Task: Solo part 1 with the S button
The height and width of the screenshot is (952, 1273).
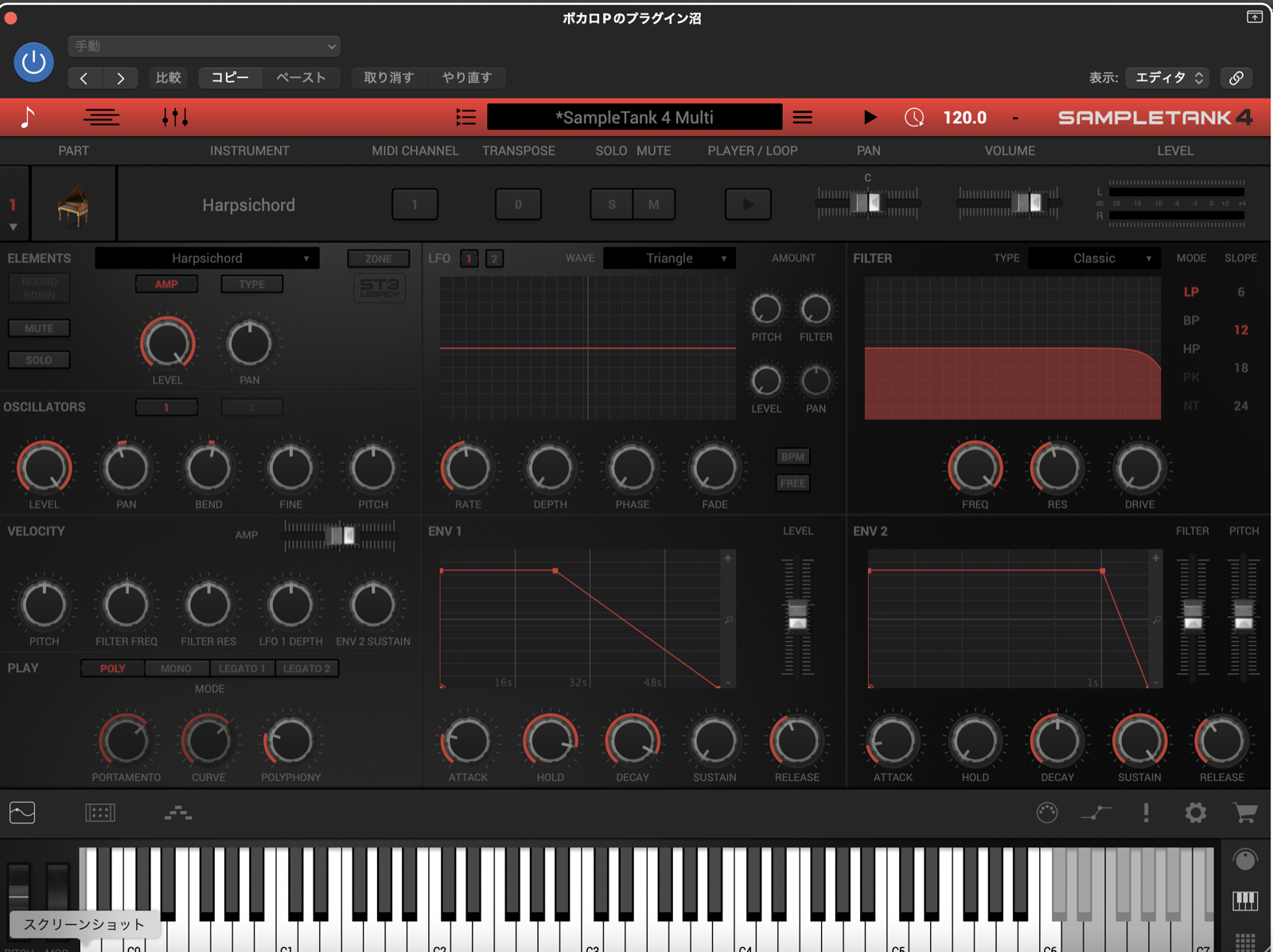Action: pyautogui.click(x=612, y=204)
